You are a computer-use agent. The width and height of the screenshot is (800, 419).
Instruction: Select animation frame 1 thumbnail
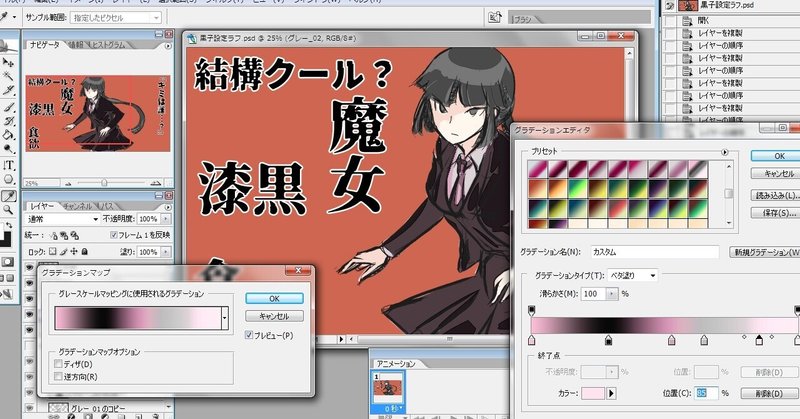tap(389, 389)
